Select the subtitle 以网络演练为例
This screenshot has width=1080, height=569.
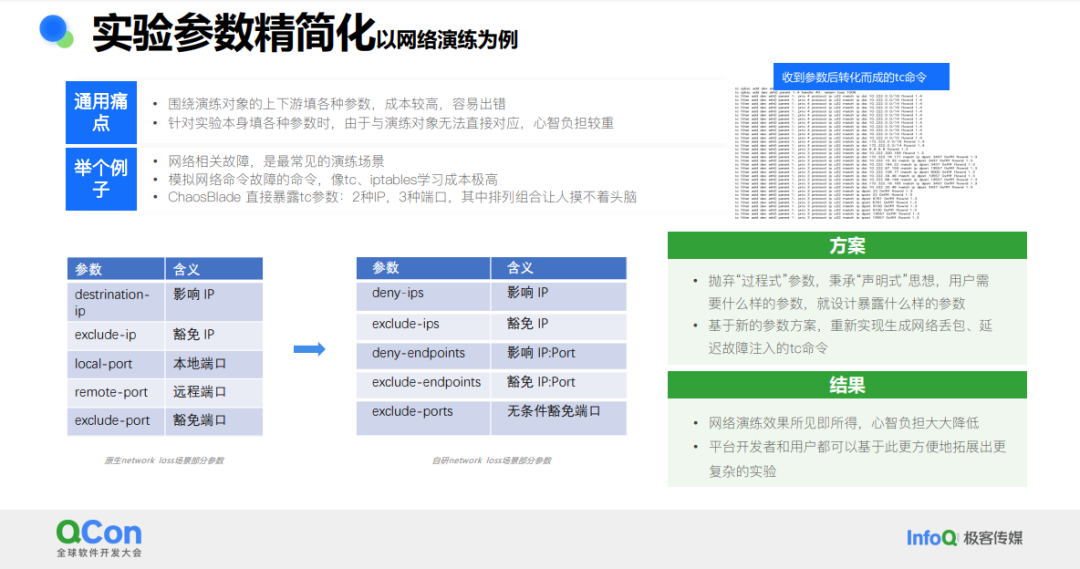447,40
